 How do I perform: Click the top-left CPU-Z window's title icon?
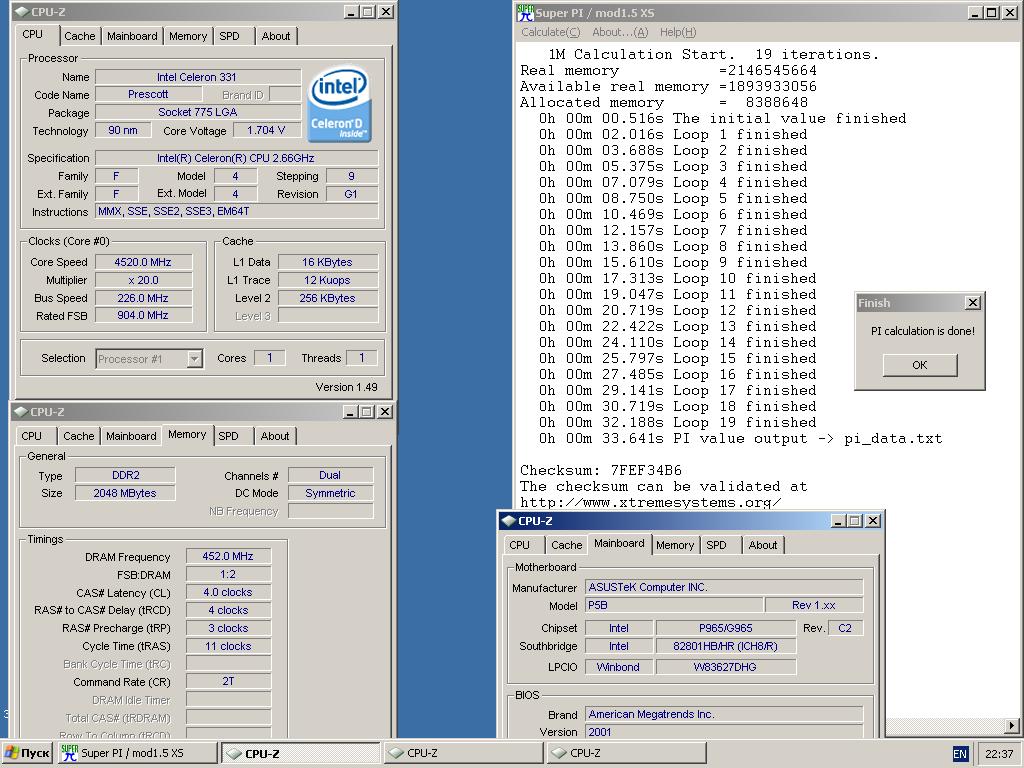(x=21, y=12)
